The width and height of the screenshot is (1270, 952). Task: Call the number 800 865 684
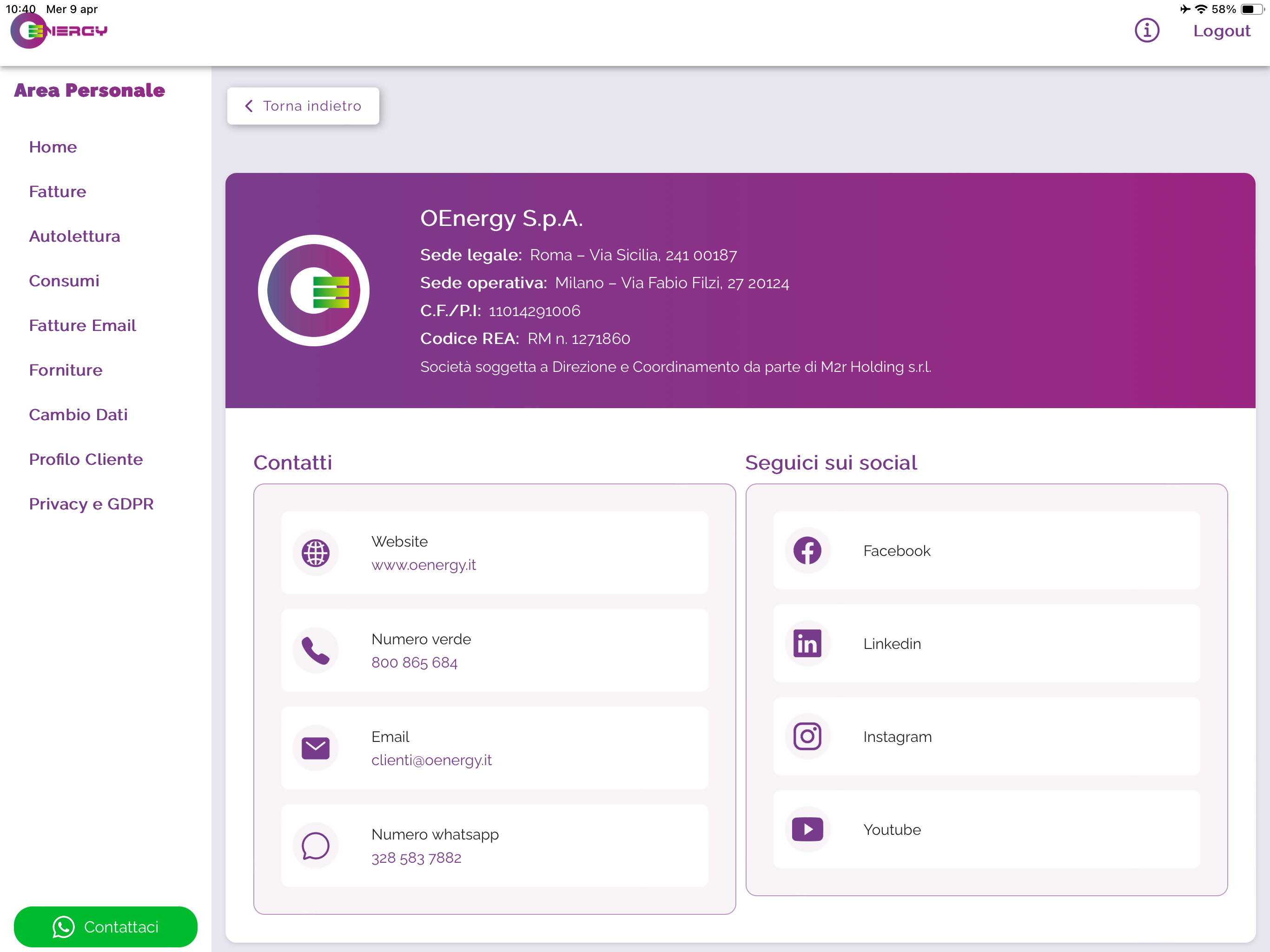pos(414,662)
